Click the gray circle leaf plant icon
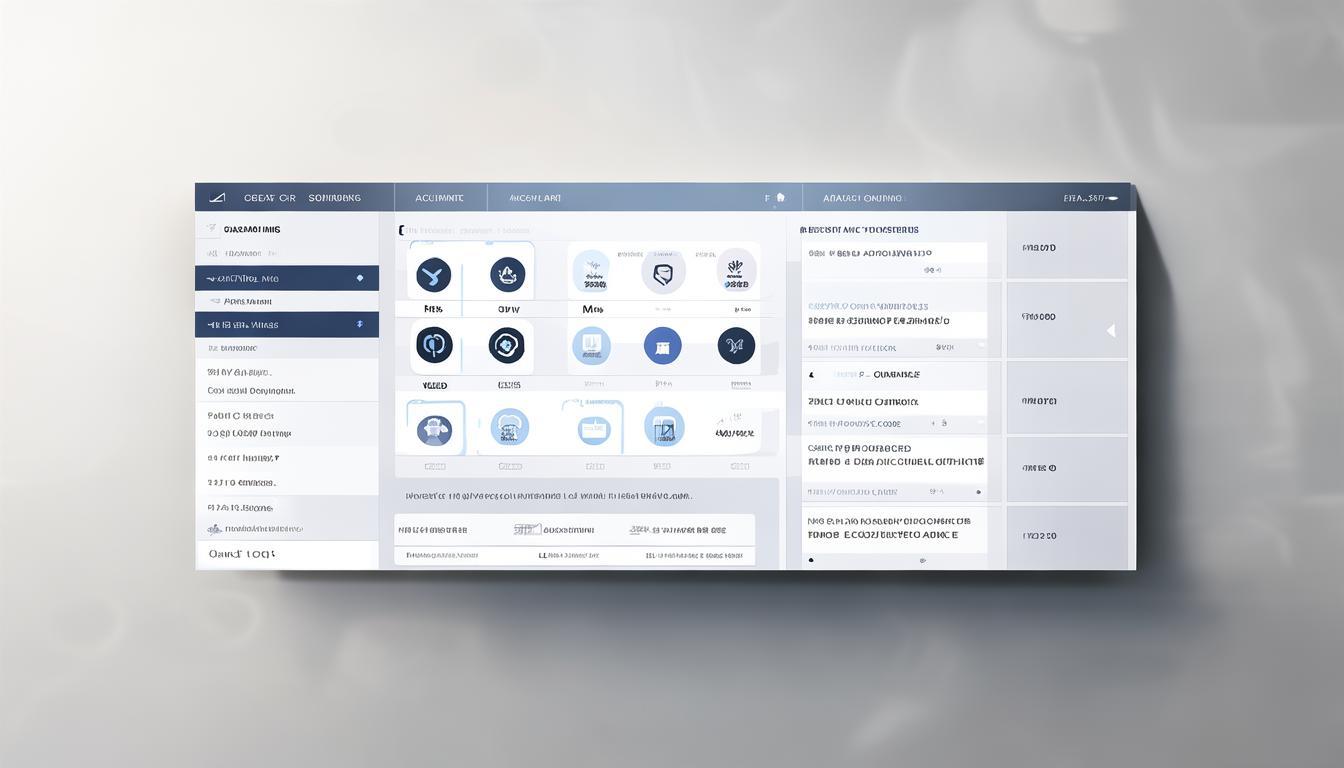 coord(736,271)
